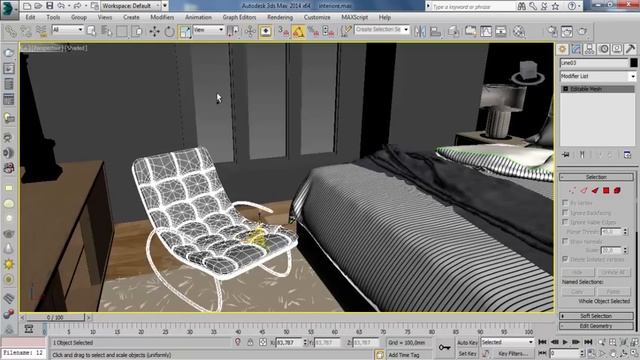Click the Set Key button
The height and width of the screenshot is (360, 640).
click(467, 353)
